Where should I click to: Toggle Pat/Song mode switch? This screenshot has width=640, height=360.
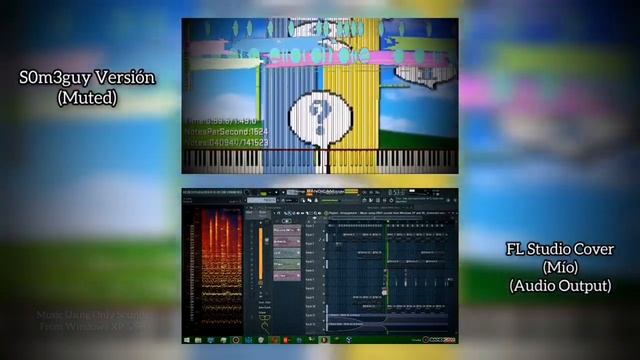264,193
